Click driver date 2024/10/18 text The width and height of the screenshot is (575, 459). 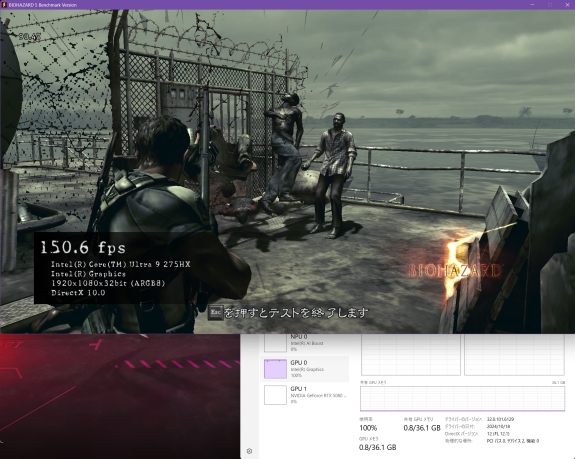pyautogui.click(x=498, y=426)
